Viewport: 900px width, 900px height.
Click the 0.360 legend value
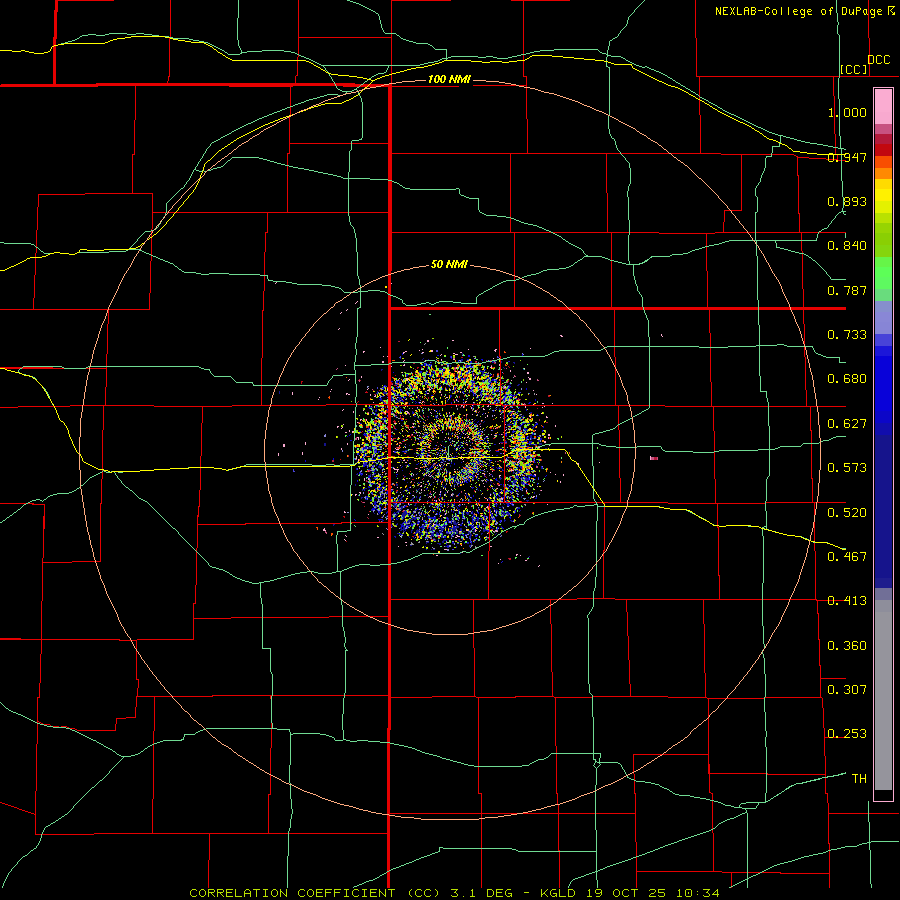847,646
